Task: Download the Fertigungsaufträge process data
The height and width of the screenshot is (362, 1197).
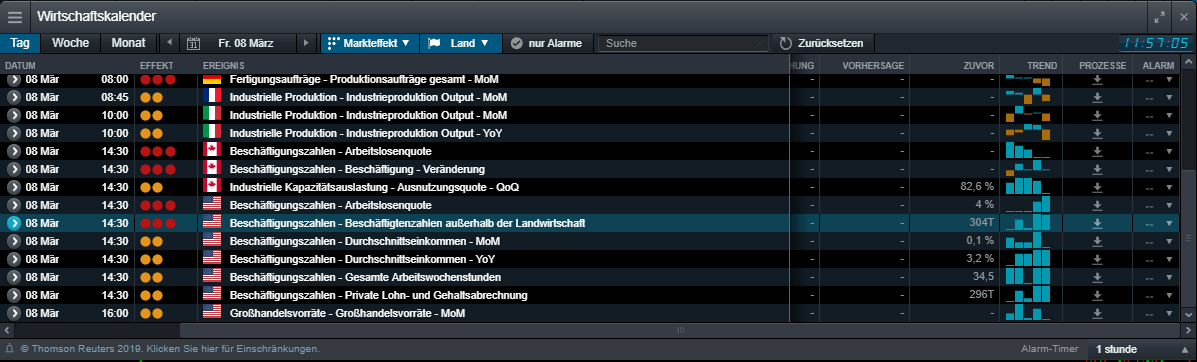Action: point(1097,79)
